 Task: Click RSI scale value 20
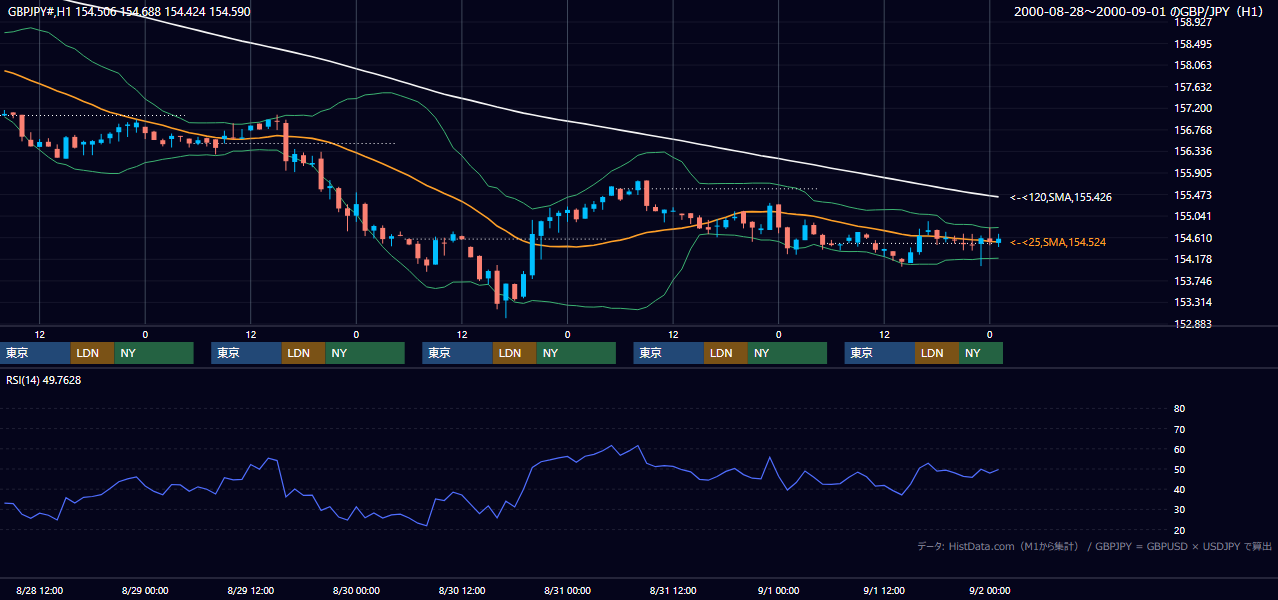(1179, 530)
